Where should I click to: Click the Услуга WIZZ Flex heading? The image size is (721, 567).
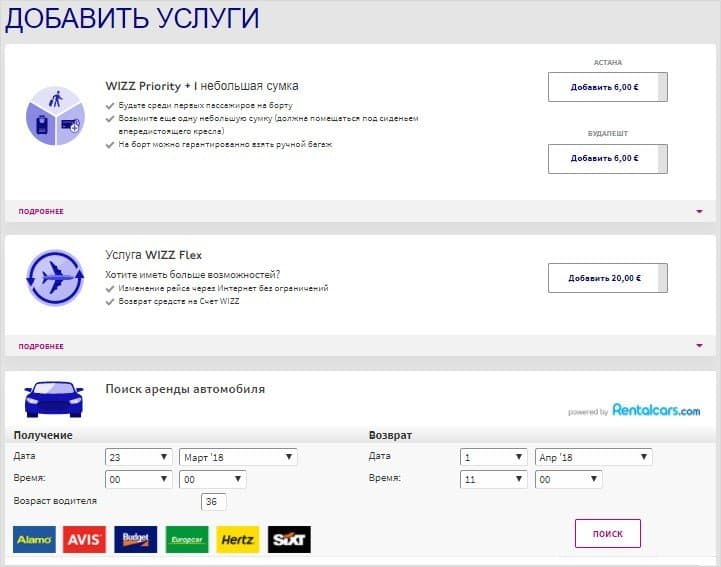[x=154, y=255]
